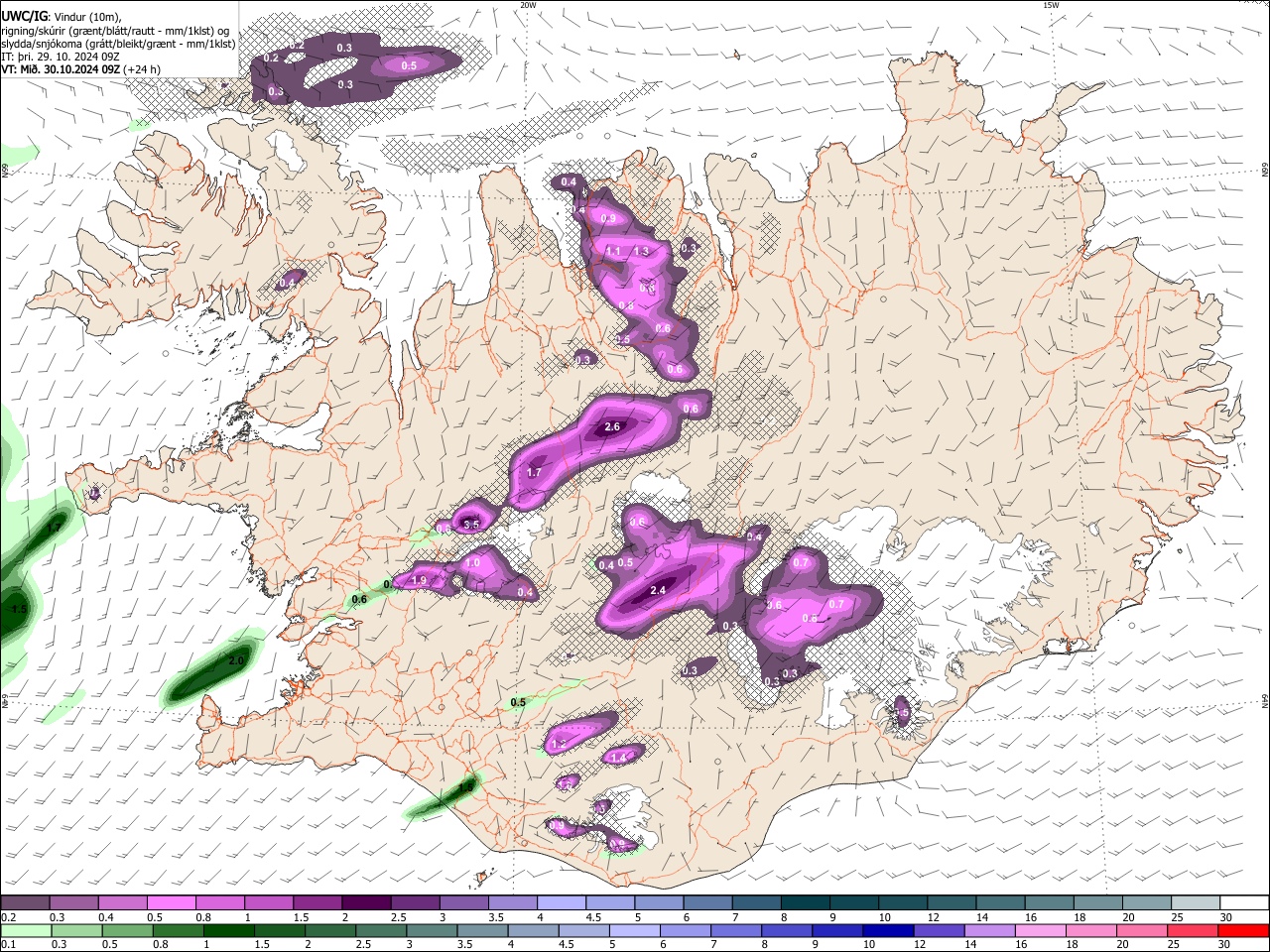Click the pink snow swatch between 0.5 and 0.8
The height and width of the screenshot is (952, 1270).
171,903
